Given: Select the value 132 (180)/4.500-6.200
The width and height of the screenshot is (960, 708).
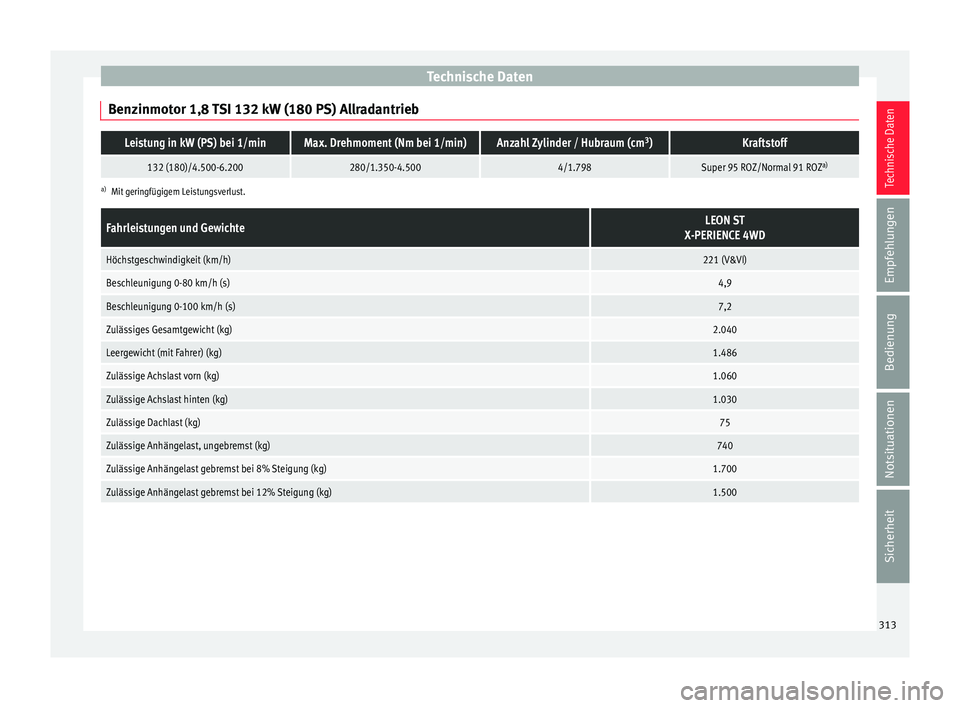Looking at the screenshot, I should coord(195,167).
